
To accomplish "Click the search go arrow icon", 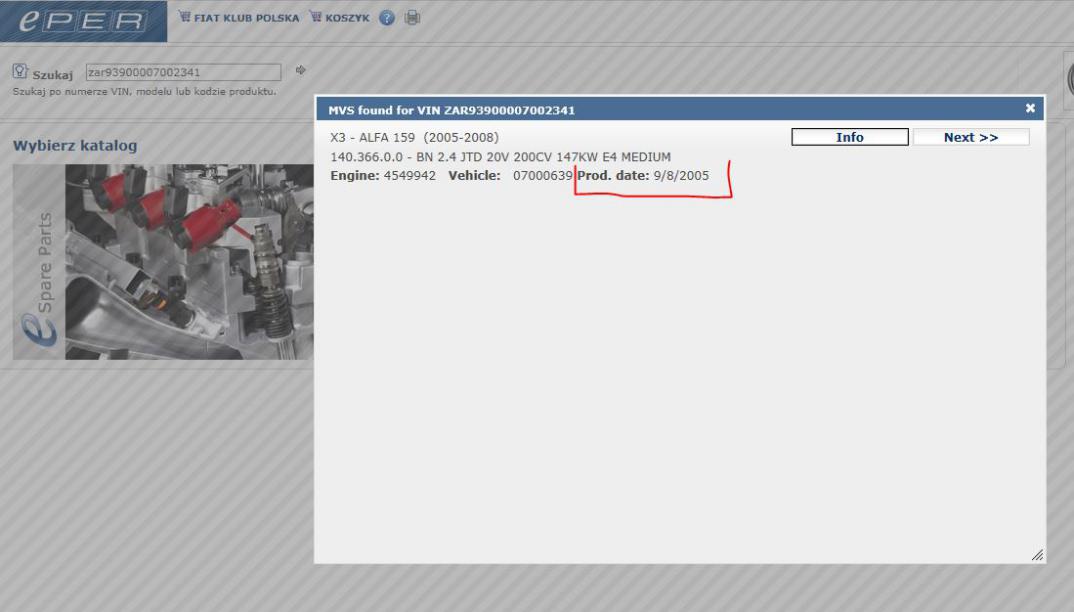I will tap(301, 70).
